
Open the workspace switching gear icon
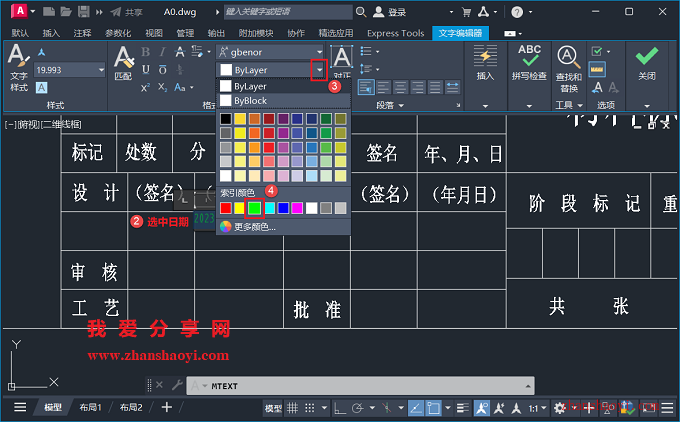point(559,407)
